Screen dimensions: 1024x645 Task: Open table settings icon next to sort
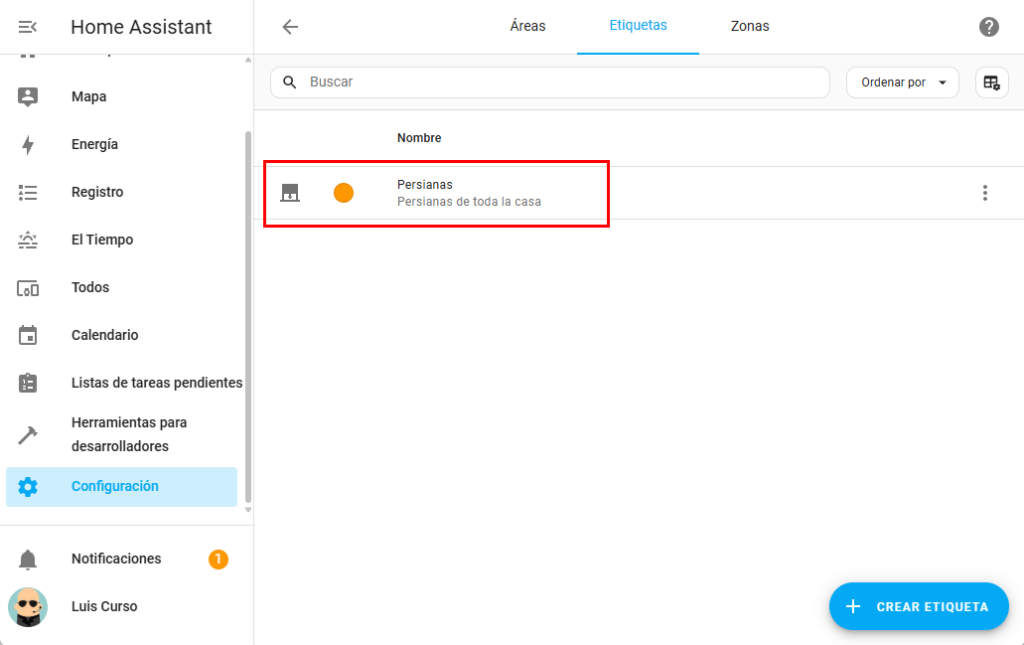[x=991, y=83]
